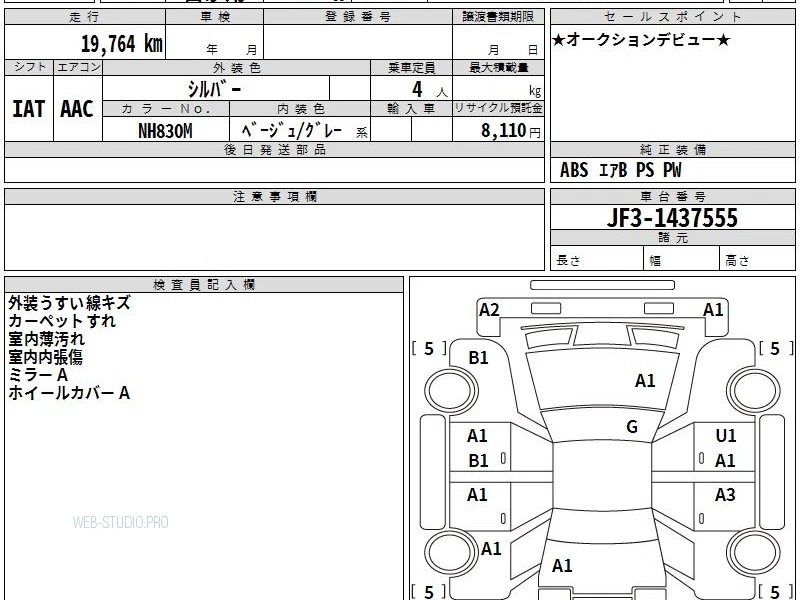Select inspector note 室内薄汚れ
800x600 pixels.
(x=46, y=339)
